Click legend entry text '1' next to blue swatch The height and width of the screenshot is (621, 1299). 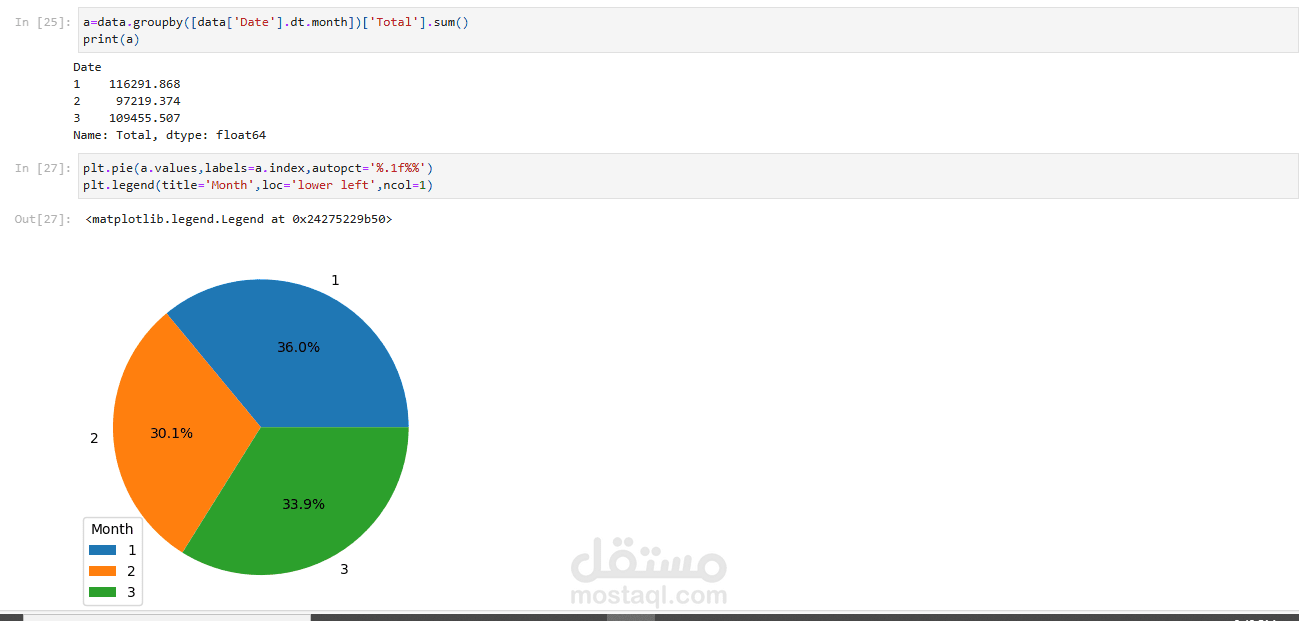[x=132, y=550]
